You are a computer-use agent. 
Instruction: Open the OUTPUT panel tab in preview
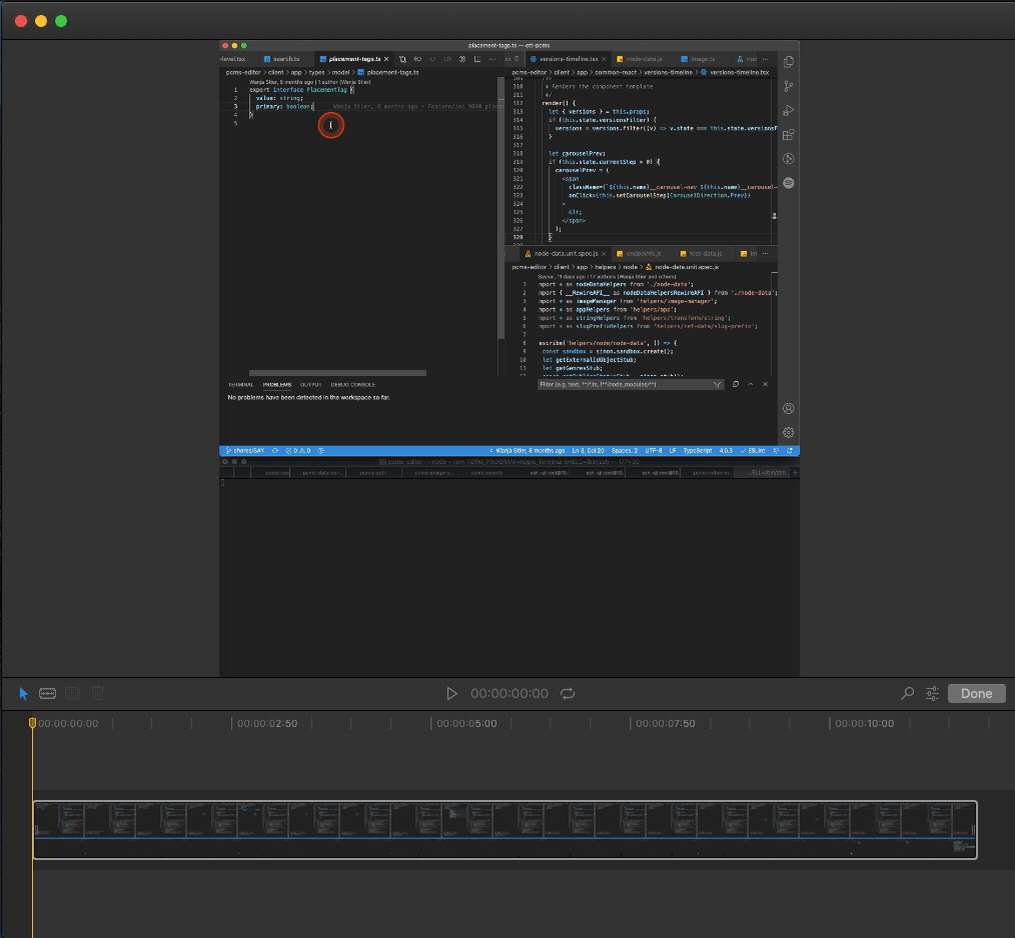[311, 385]
